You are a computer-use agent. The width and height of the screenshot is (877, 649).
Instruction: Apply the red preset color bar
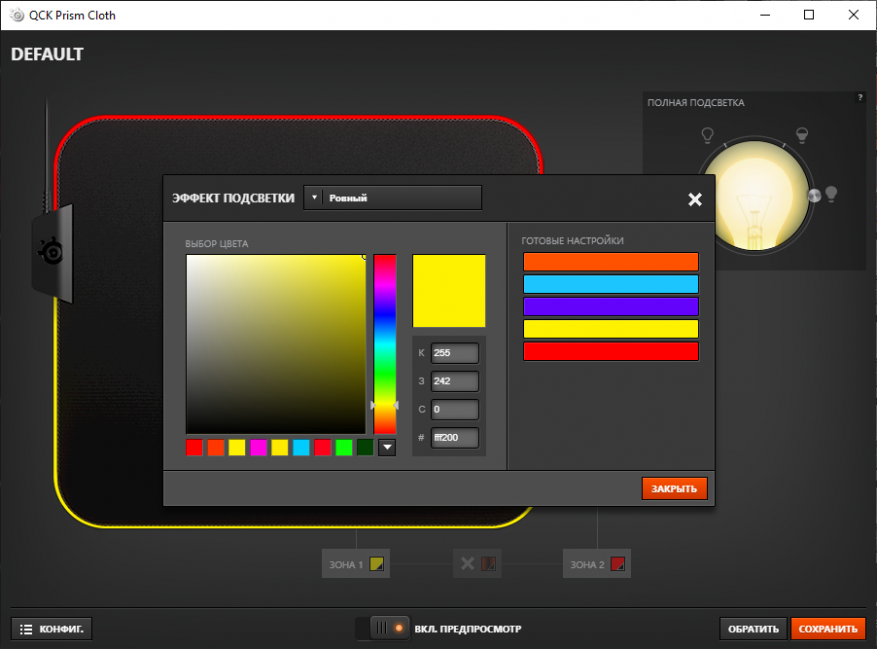coord(611,351)
